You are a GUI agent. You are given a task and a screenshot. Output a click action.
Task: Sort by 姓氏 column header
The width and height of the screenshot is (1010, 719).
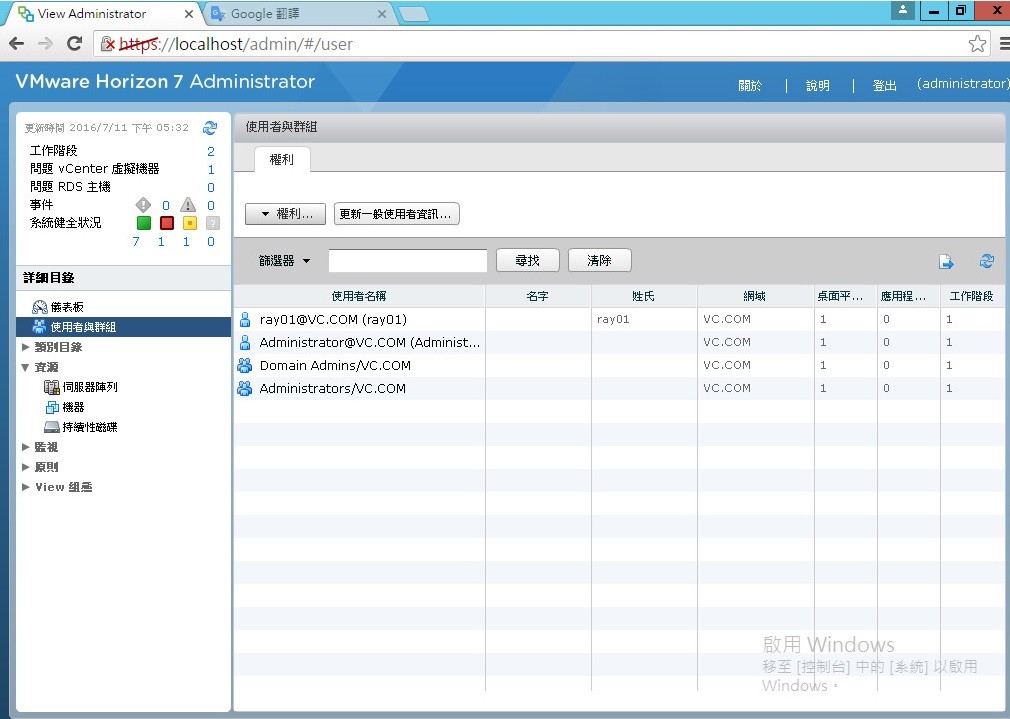[643, 296]
